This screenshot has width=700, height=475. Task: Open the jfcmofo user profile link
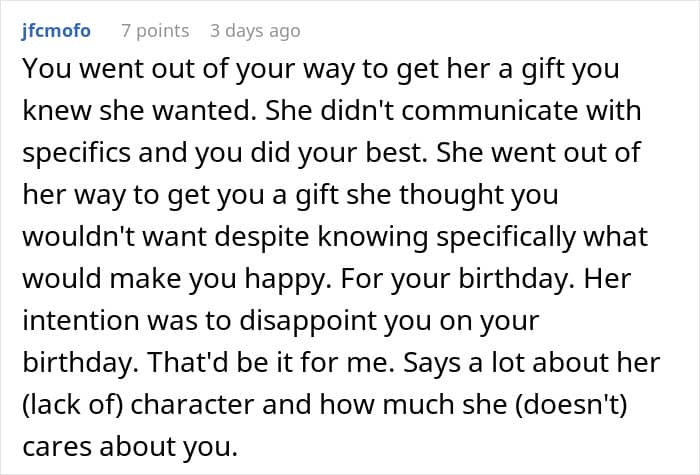point(55,31)
